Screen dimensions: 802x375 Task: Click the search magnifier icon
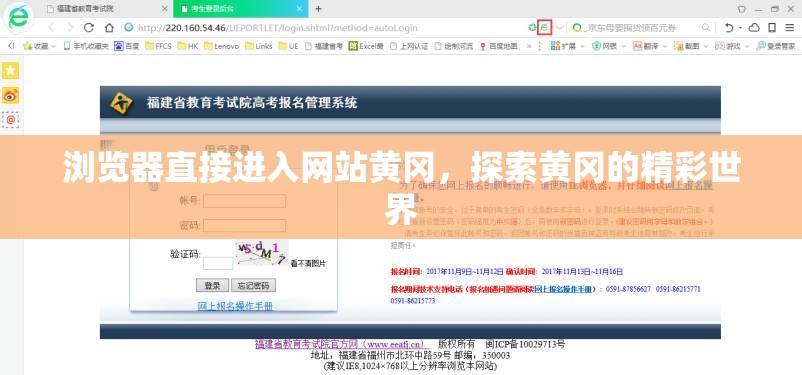[x=706, y=28]
